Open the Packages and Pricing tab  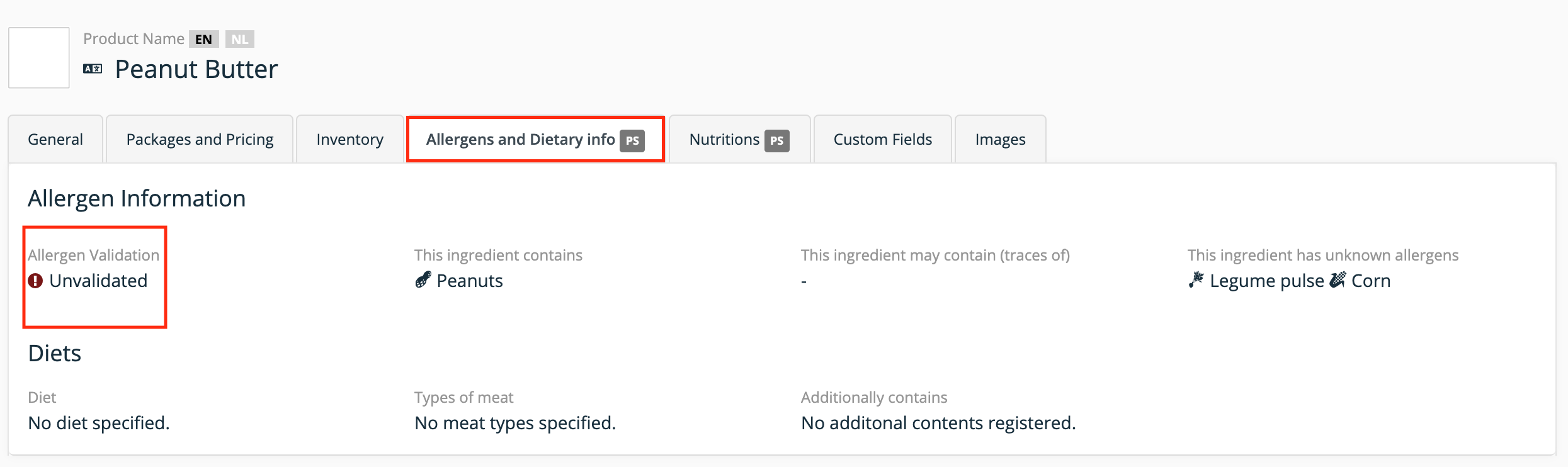click(200, 139)
